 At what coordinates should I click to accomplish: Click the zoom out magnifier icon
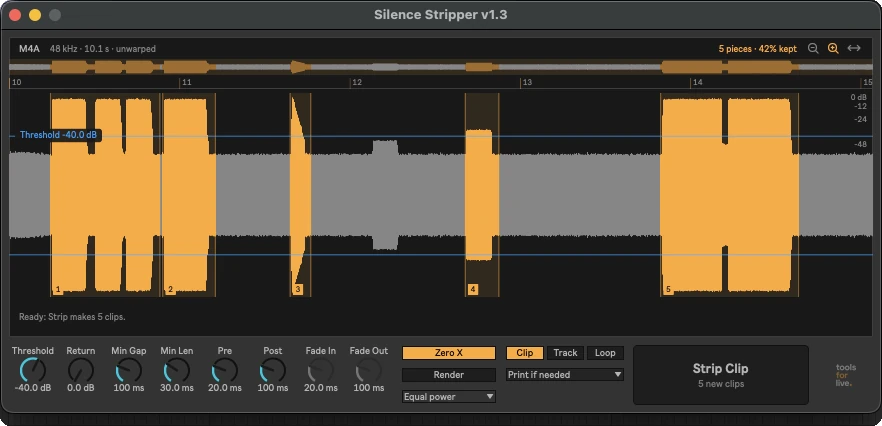tap(813, 48)
